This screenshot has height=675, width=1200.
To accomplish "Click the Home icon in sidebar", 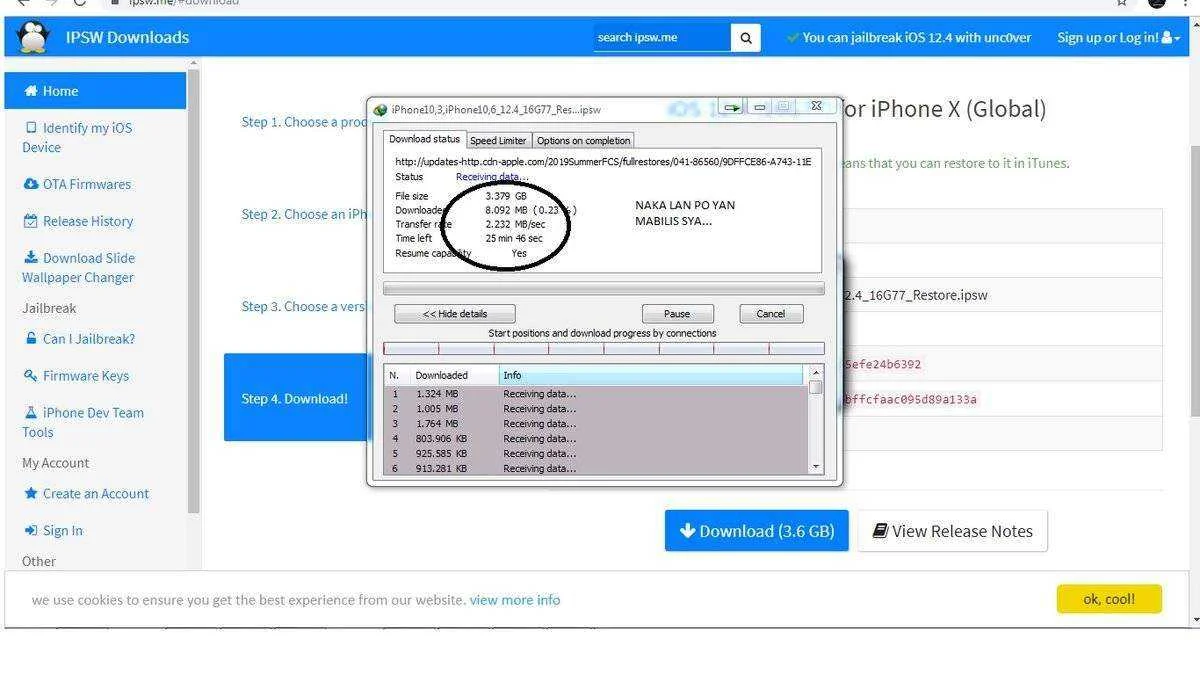I will (x=31, y=91).
